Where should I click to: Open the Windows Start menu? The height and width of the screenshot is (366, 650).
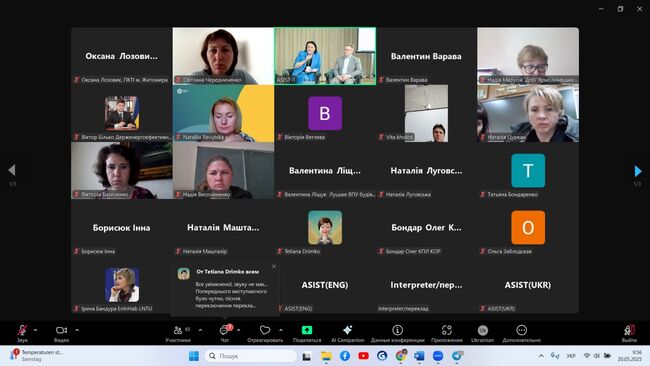point(194,356)
